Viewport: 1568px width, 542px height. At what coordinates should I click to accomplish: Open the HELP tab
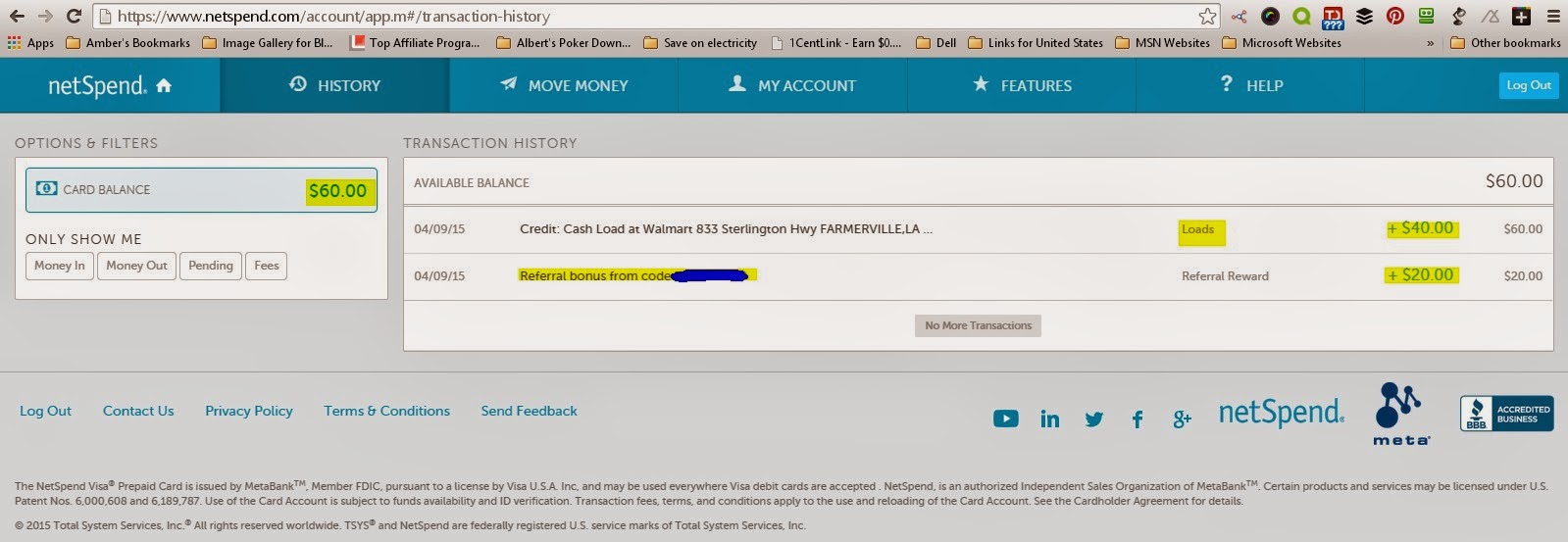(1250, 85)
